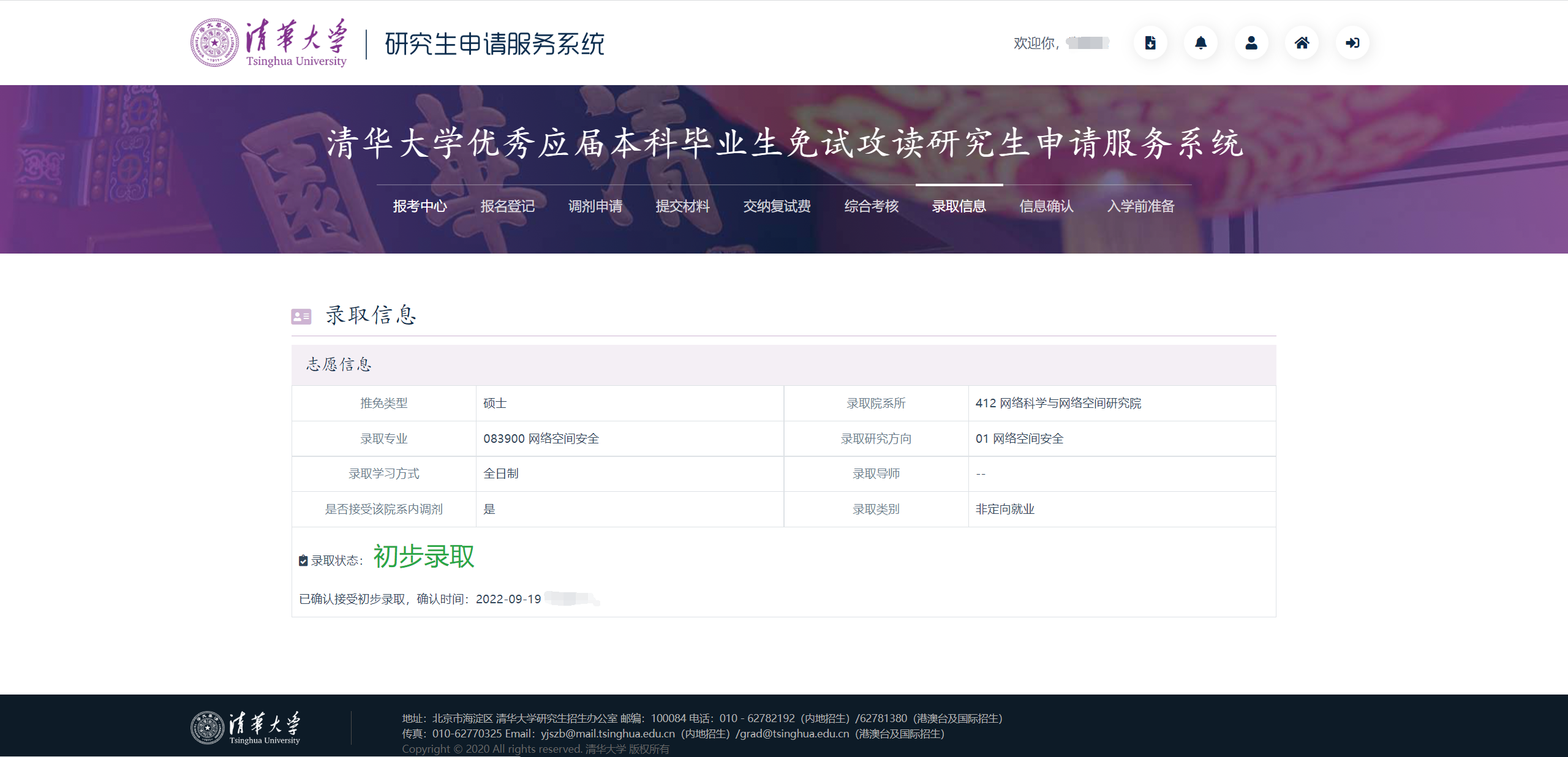The image size is (1568, 757).
Task: Switch to the 报名登记 tab
Action: [507, 206]
